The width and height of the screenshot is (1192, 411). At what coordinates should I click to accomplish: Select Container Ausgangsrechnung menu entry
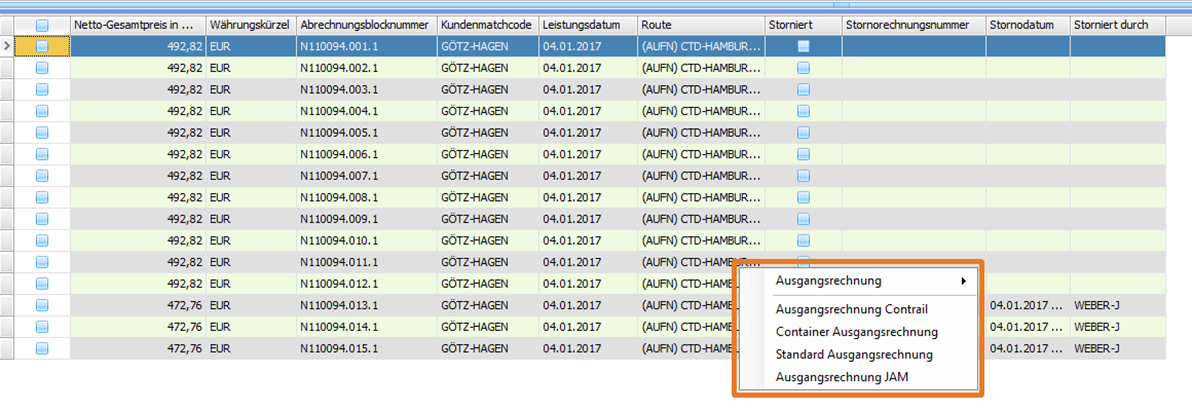click(x=856, y=332)
